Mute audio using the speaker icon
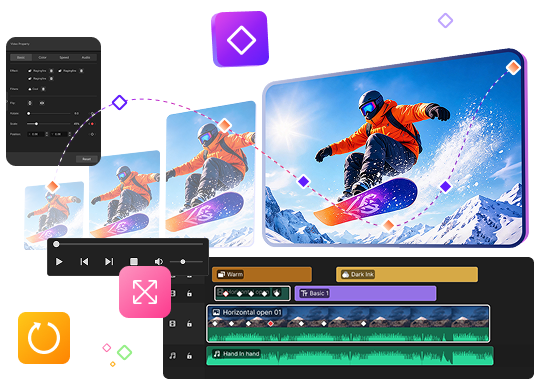The image size is (540, 390). 158,262
